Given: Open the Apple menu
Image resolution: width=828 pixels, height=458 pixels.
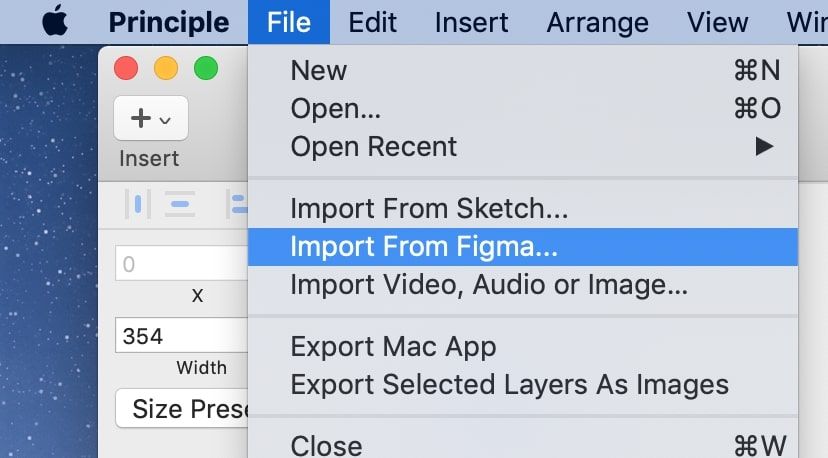Looking at the screenshot, I should (56, 21).
